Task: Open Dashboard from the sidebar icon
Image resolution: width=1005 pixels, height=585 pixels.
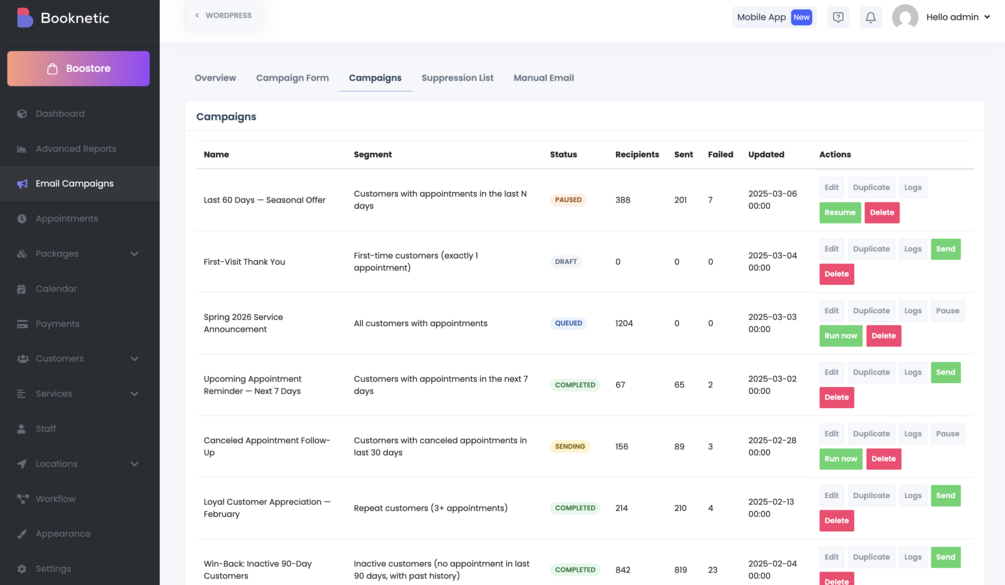Action: coord(22,113)
